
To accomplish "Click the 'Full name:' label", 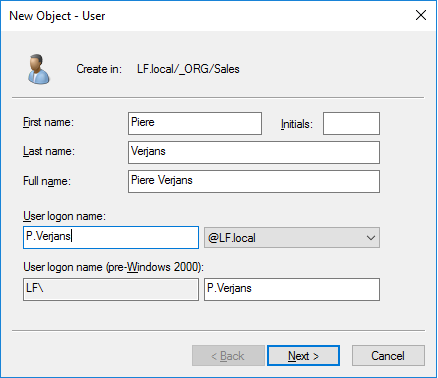I will pyautogui.click(x=47, y=181).
